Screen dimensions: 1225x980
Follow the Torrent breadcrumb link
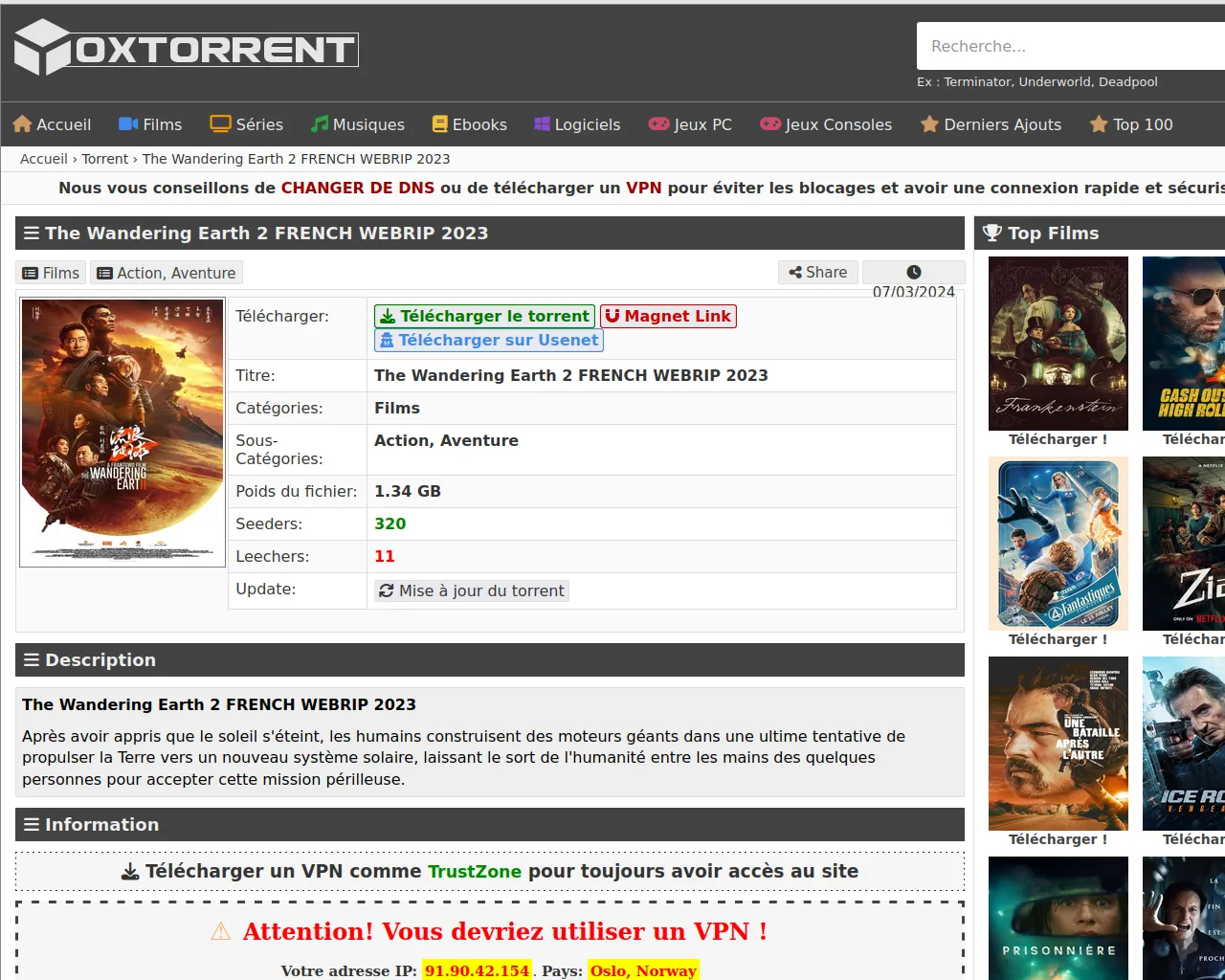coord(105,159)
